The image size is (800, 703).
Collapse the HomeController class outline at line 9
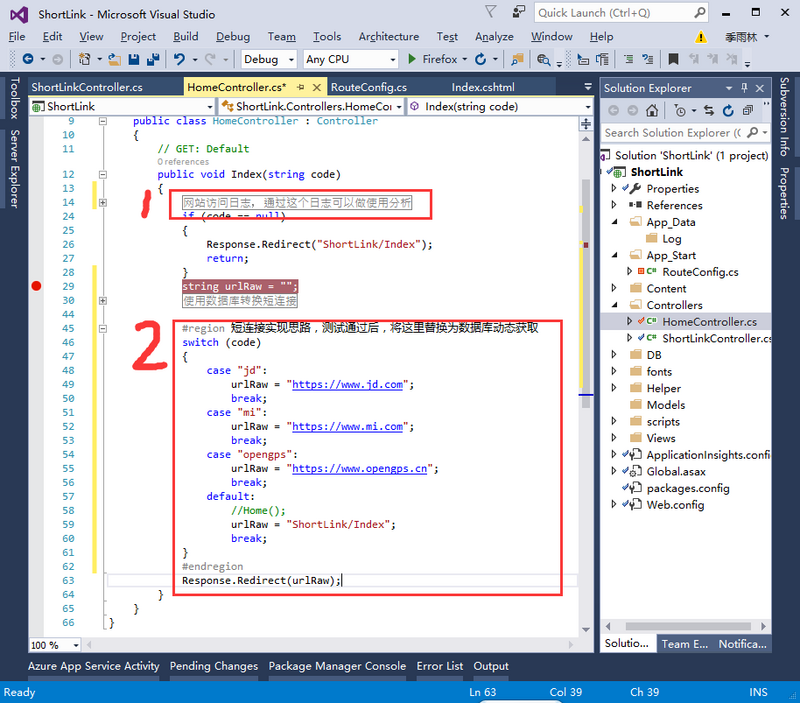pos(103,121)
